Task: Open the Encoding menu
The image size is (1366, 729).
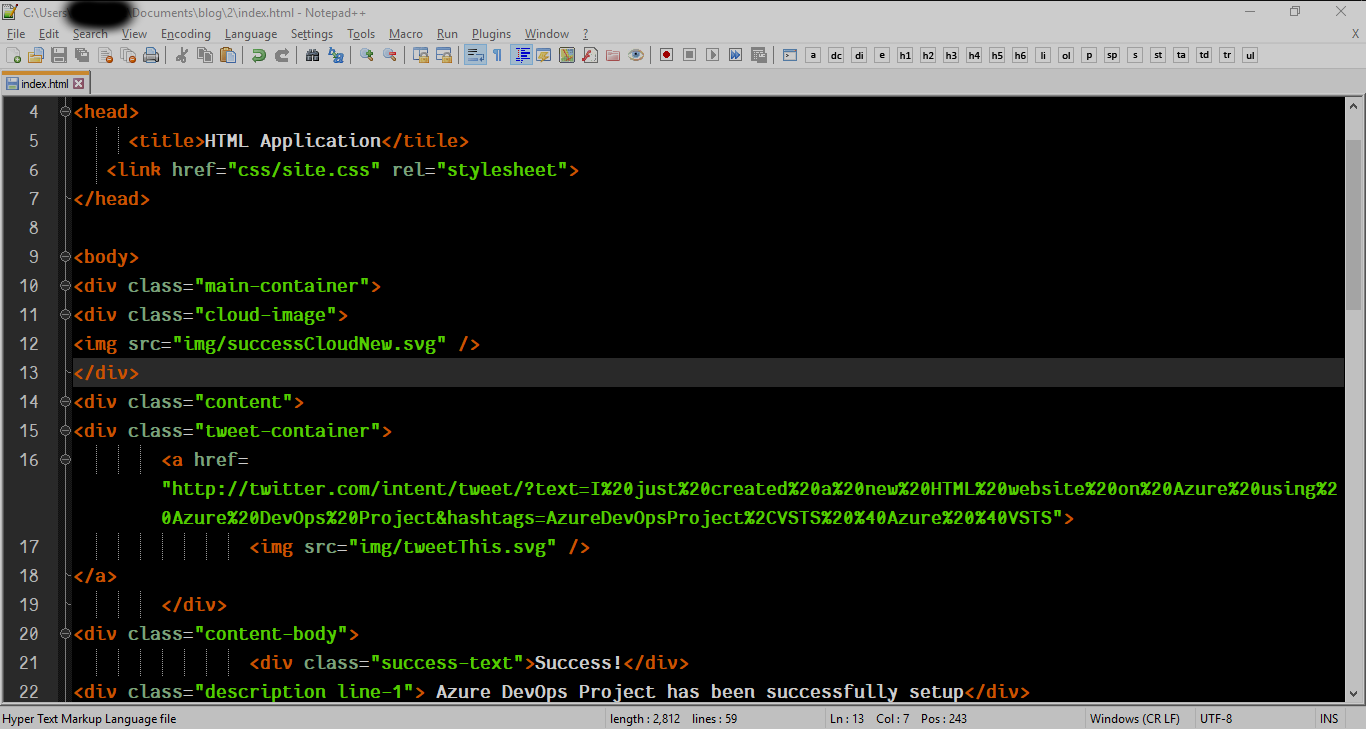Action: pos(185,33)
